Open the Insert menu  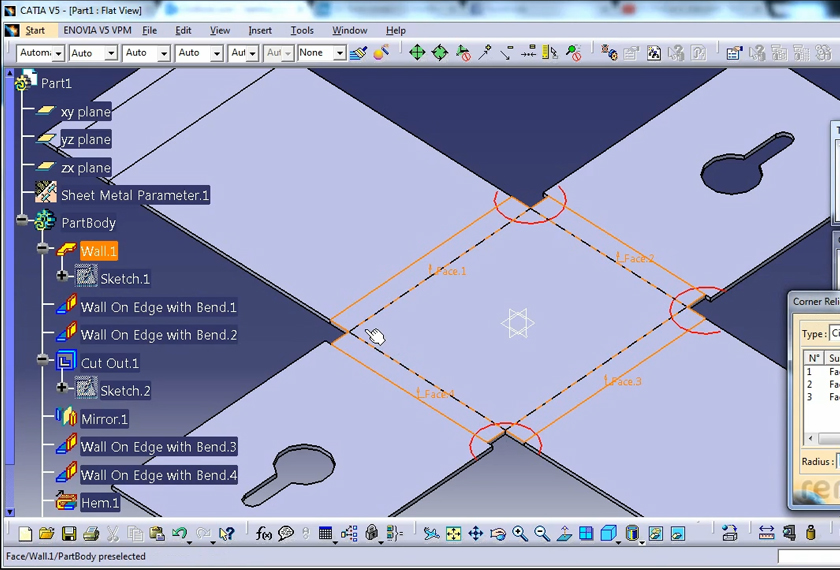click(260, 30)
